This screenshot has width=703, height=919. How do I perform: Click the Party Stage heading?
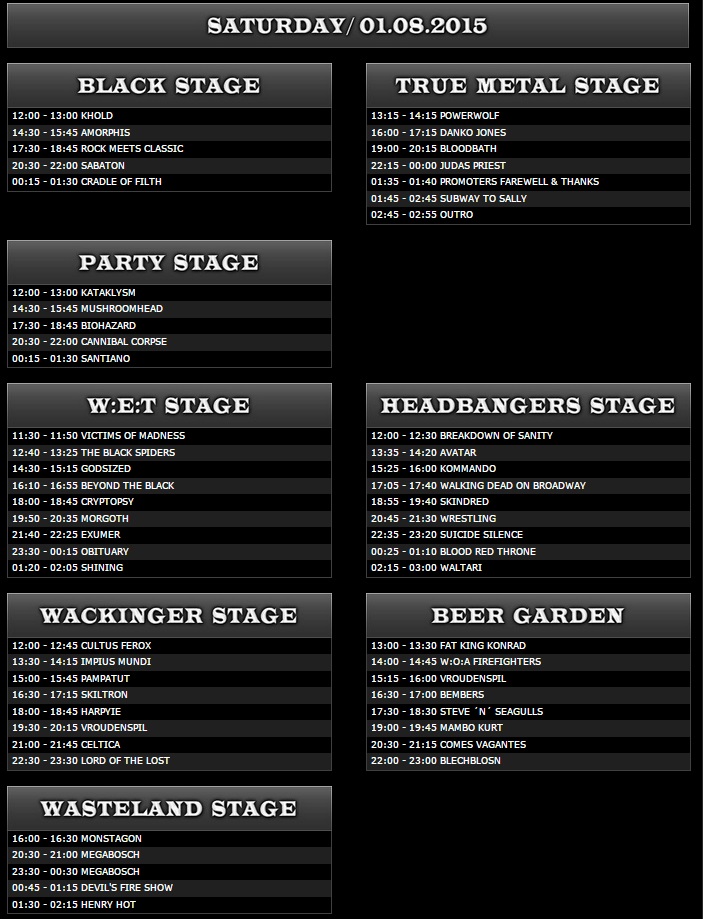169,263
